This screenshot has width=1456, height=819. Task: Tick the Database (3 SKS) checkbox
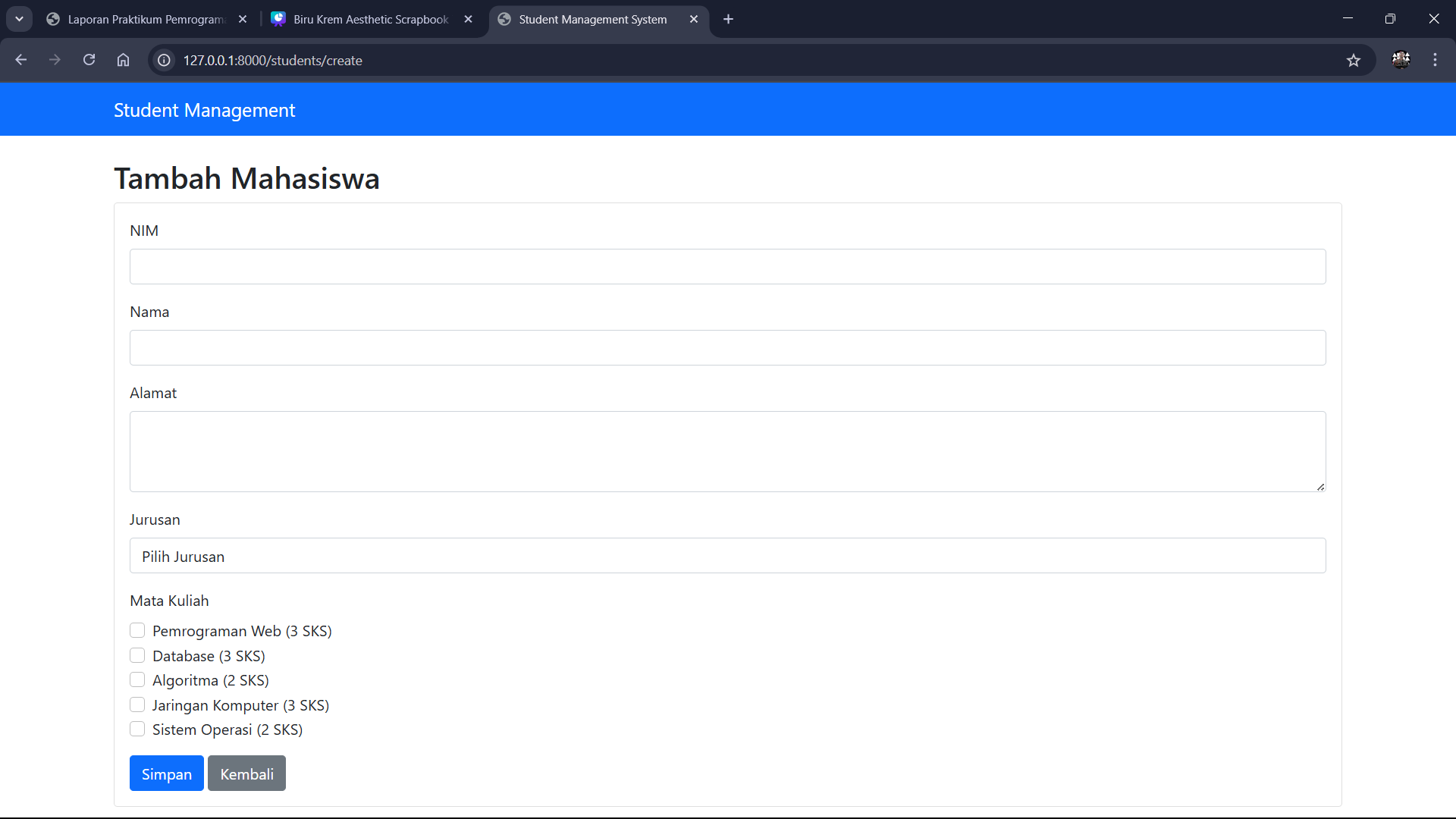coord(137,655)
